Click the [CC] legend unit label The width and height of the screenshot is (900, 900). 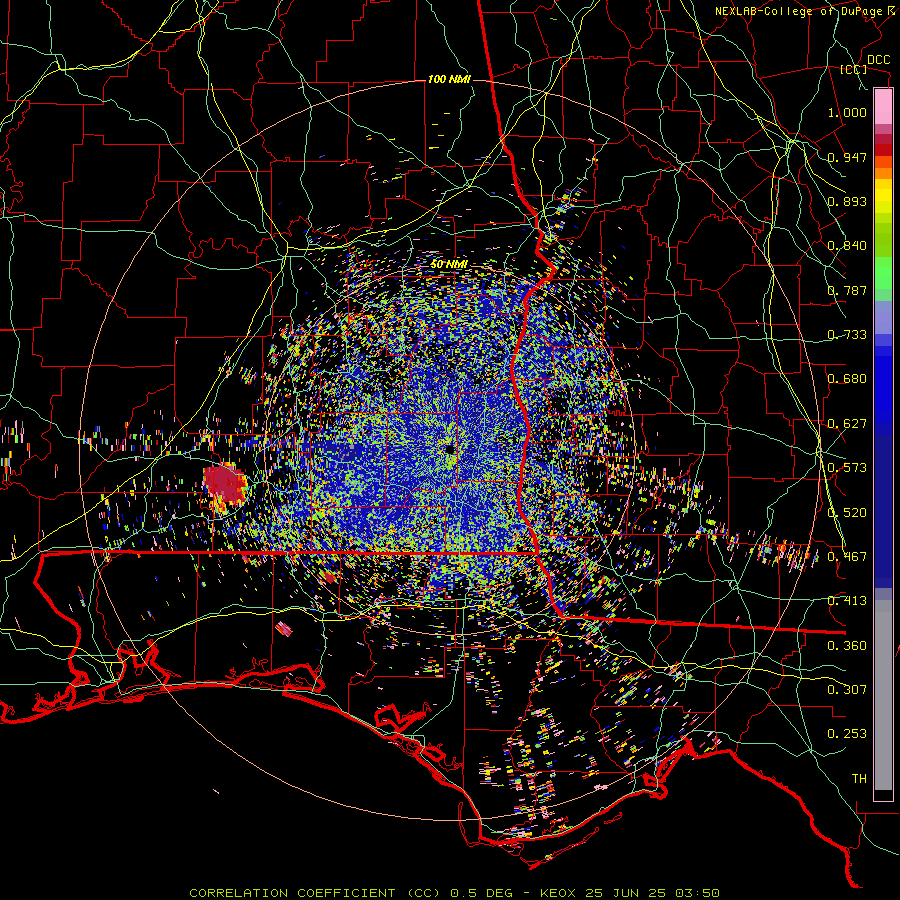(x=854, y=69)
